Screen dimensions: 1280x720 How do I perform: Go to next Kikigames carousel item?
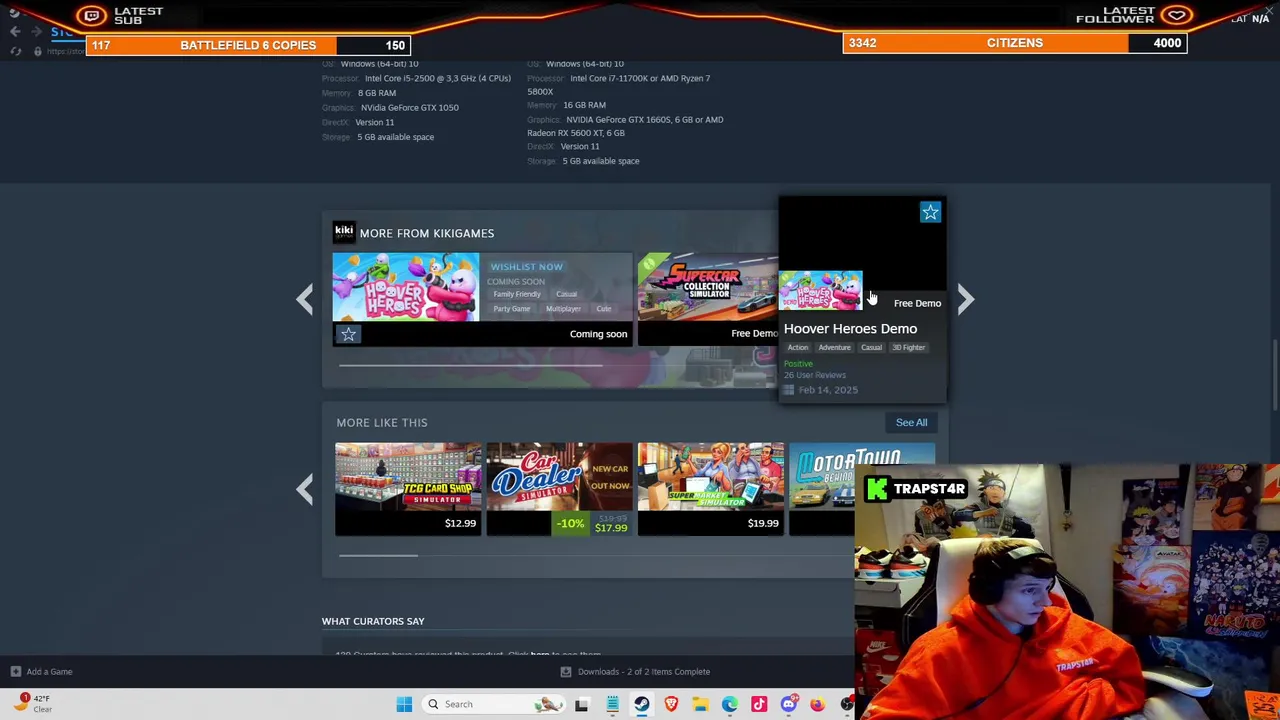(965, 299)
